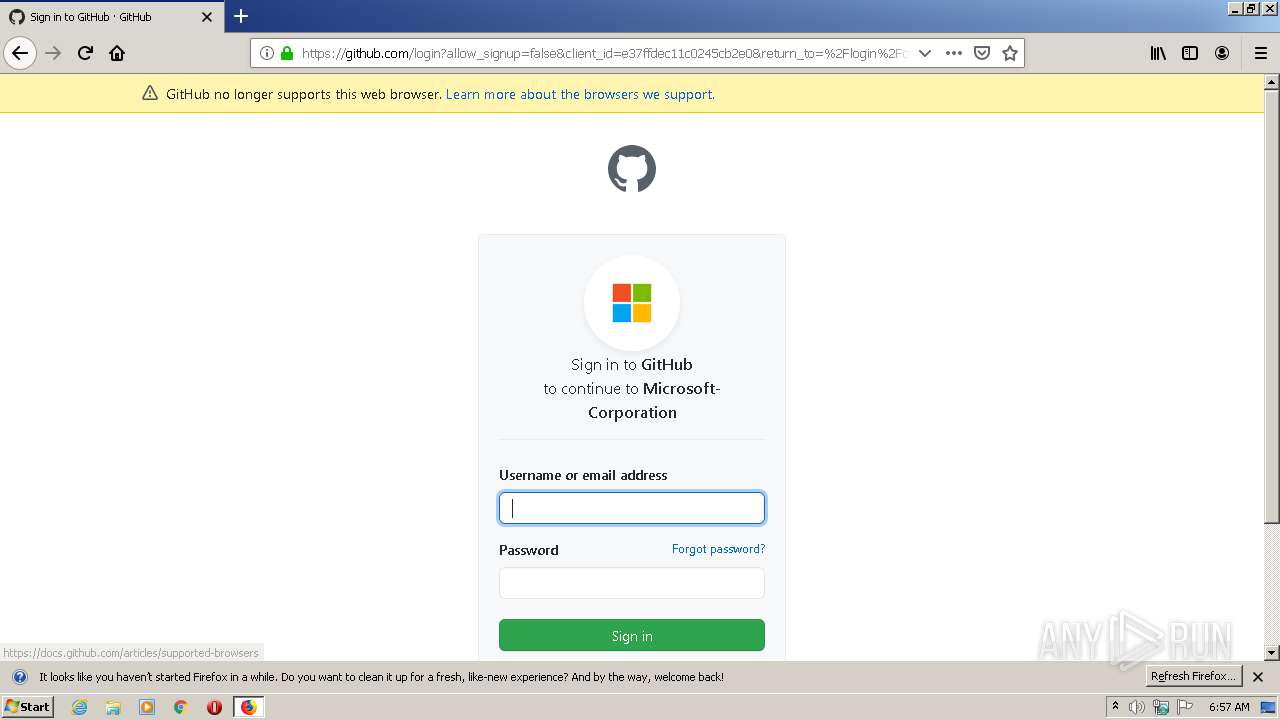Toggle the sidebar view
1280x720 pixels.
1190,53
